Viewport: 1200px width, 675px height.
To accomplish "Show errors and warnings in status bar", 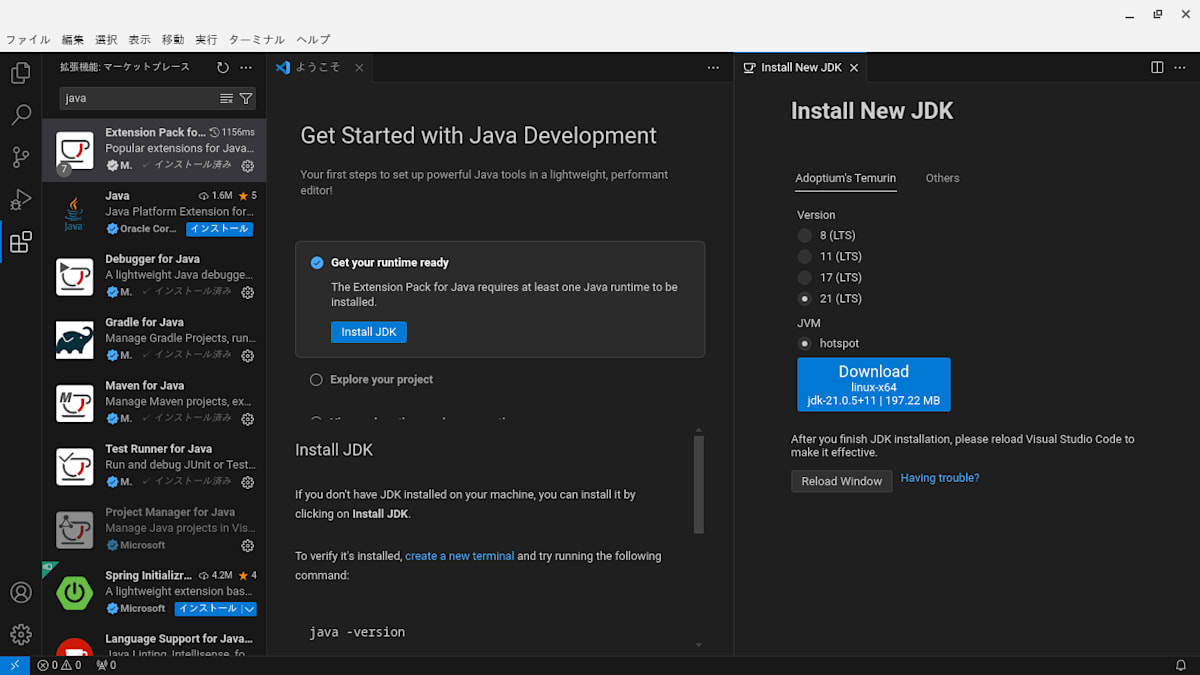I will (x=59, y=665).
